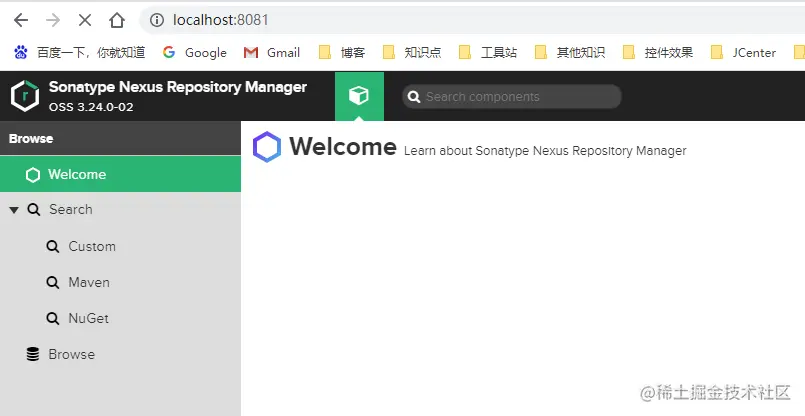
Task: Click the hexagon icon beside Welcome in sidebar
Action: point(33,175)
